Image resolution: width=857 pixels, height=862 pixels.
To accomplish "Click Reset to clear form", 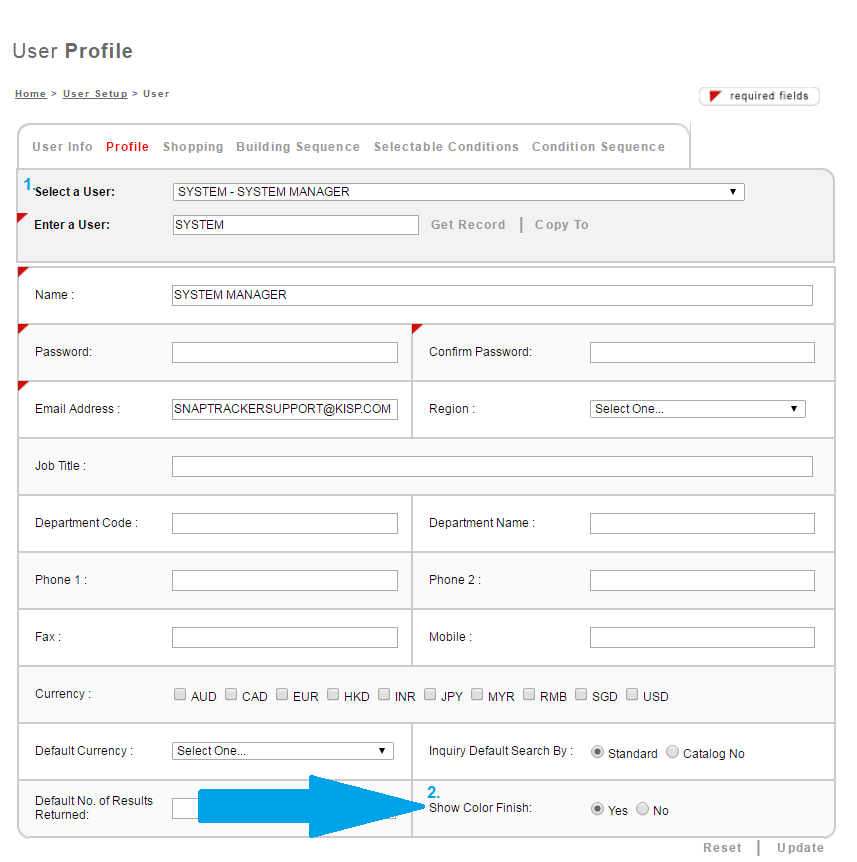I will [722, 848].
